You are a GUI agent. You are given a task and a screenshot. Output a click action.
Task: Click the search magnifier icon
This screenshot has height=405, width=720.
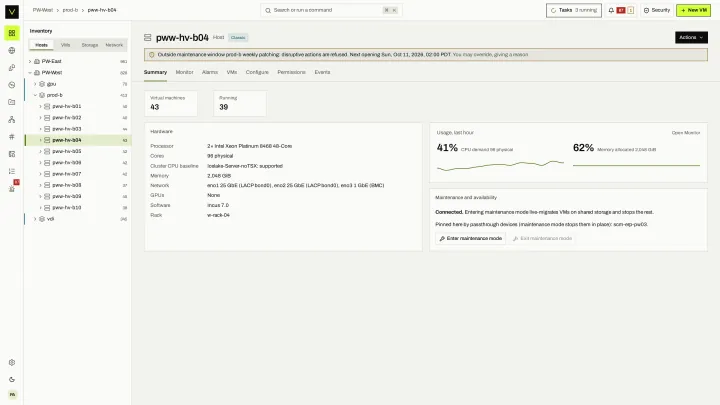point(268,10)
